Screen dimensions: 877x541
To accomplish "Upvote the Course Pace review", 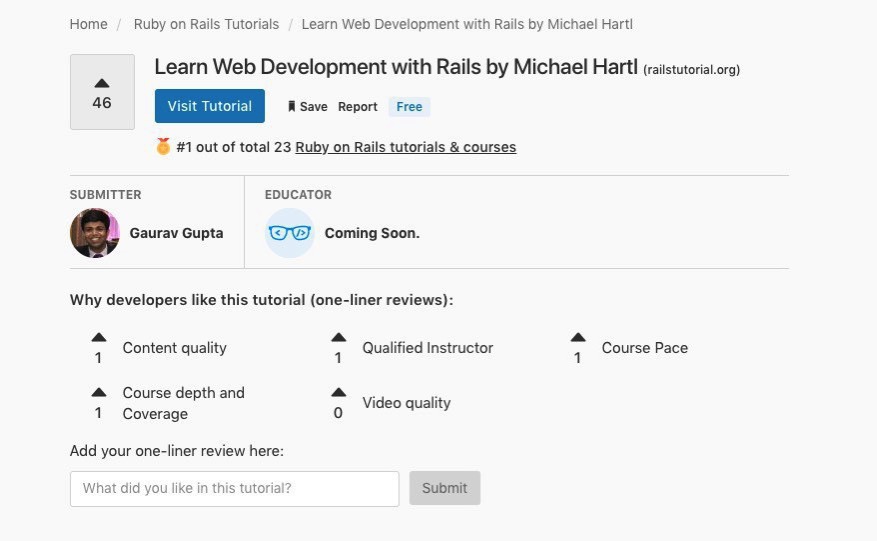I will click(578, 338).
